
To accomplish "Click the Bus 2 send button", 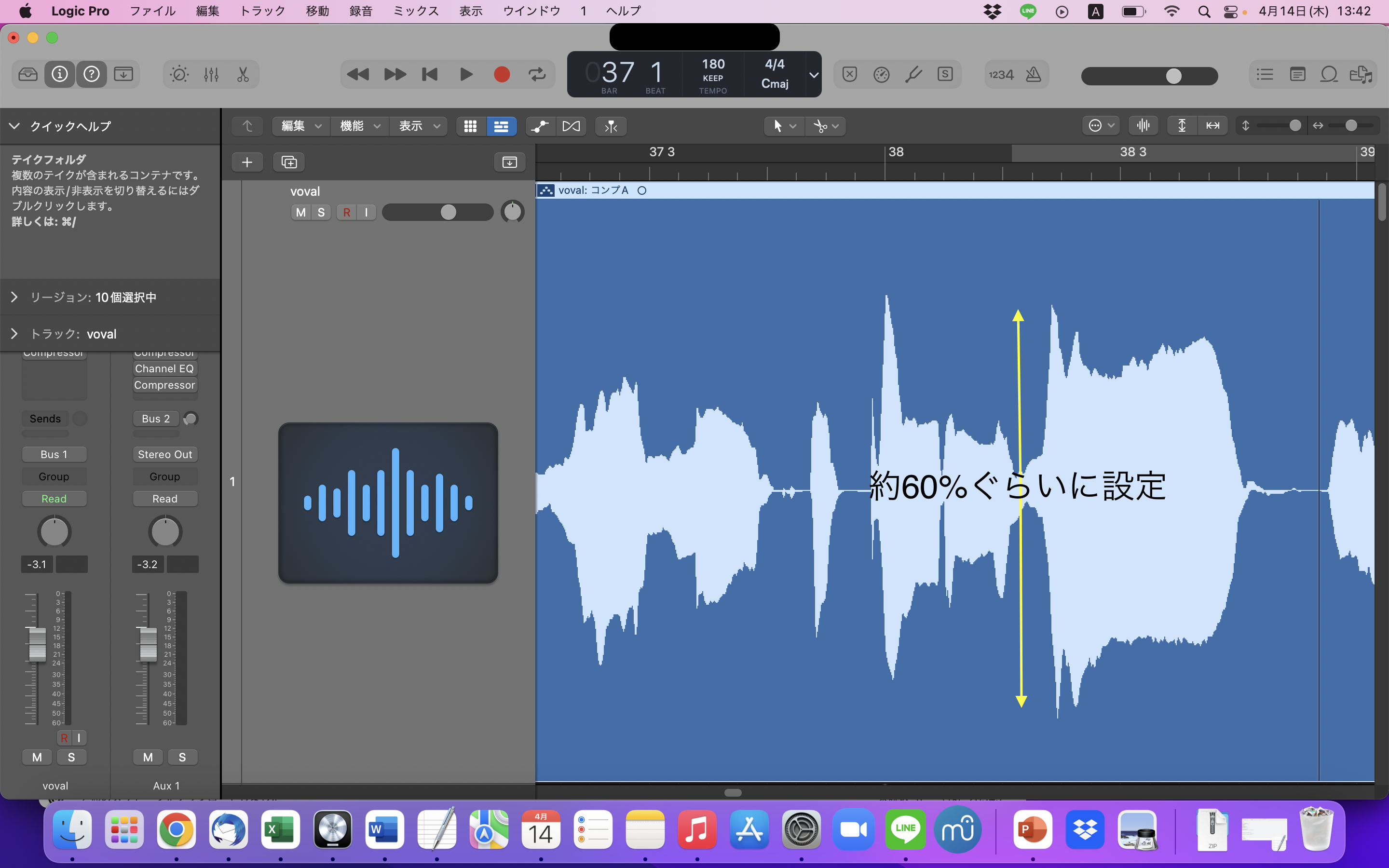I will 156,419.
